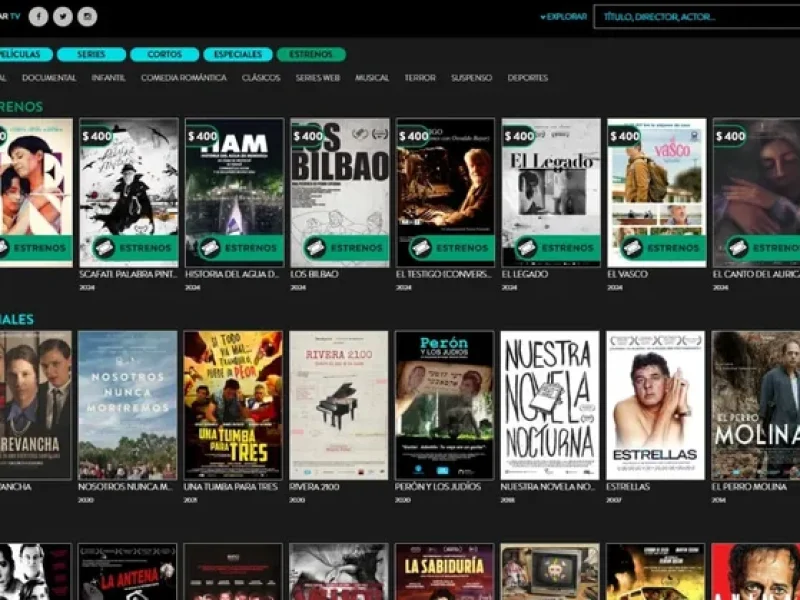Open the Estrellas title link
The width and height of the screenshot is (800, 600).
click(628, 487)
